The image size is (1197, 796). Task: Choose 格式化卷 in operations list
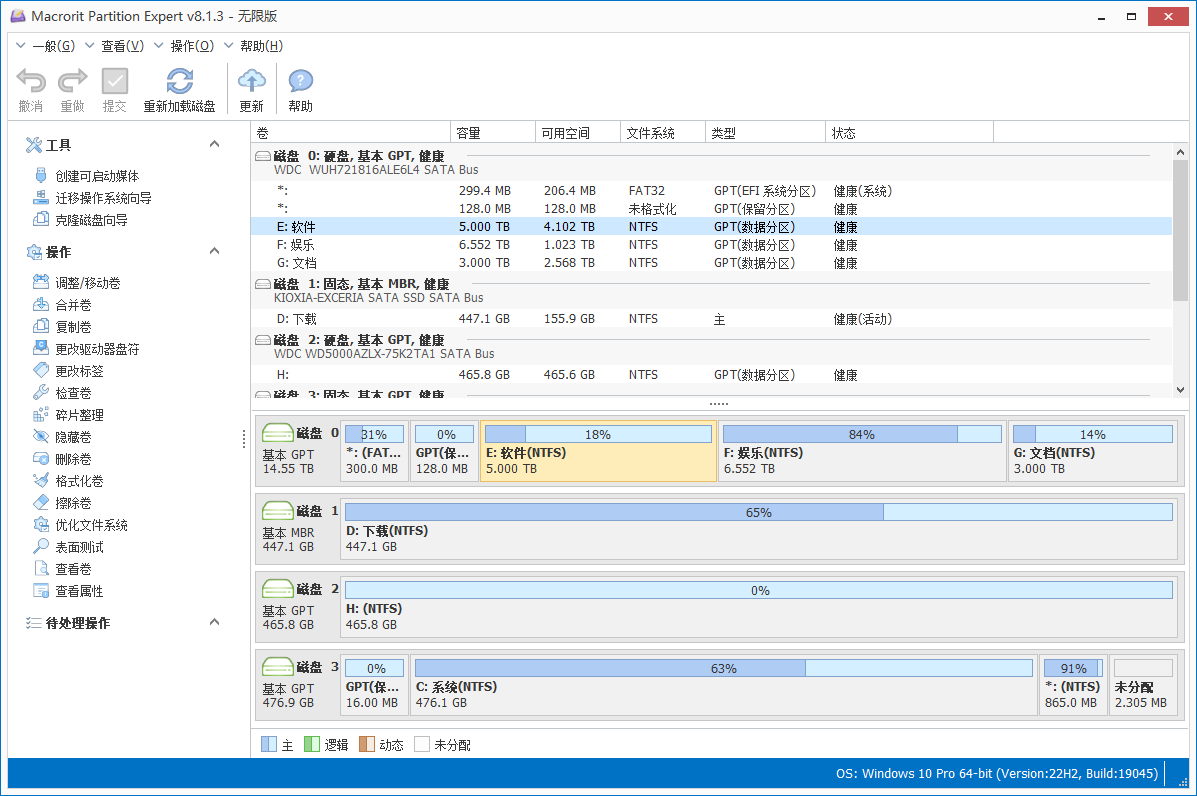(79, 481)
